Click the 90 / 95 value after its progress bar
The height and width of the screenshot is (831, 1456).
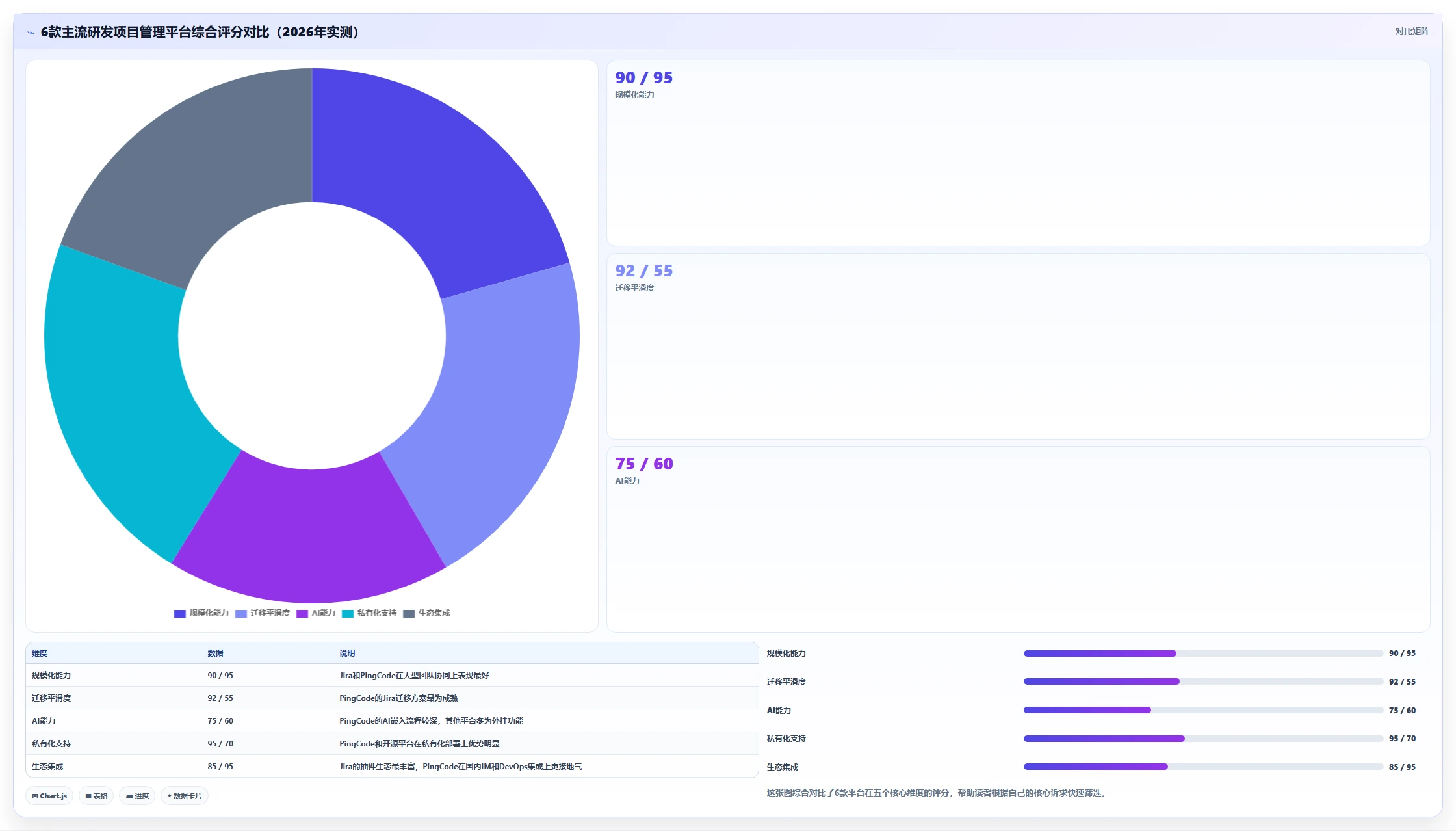1402,653
